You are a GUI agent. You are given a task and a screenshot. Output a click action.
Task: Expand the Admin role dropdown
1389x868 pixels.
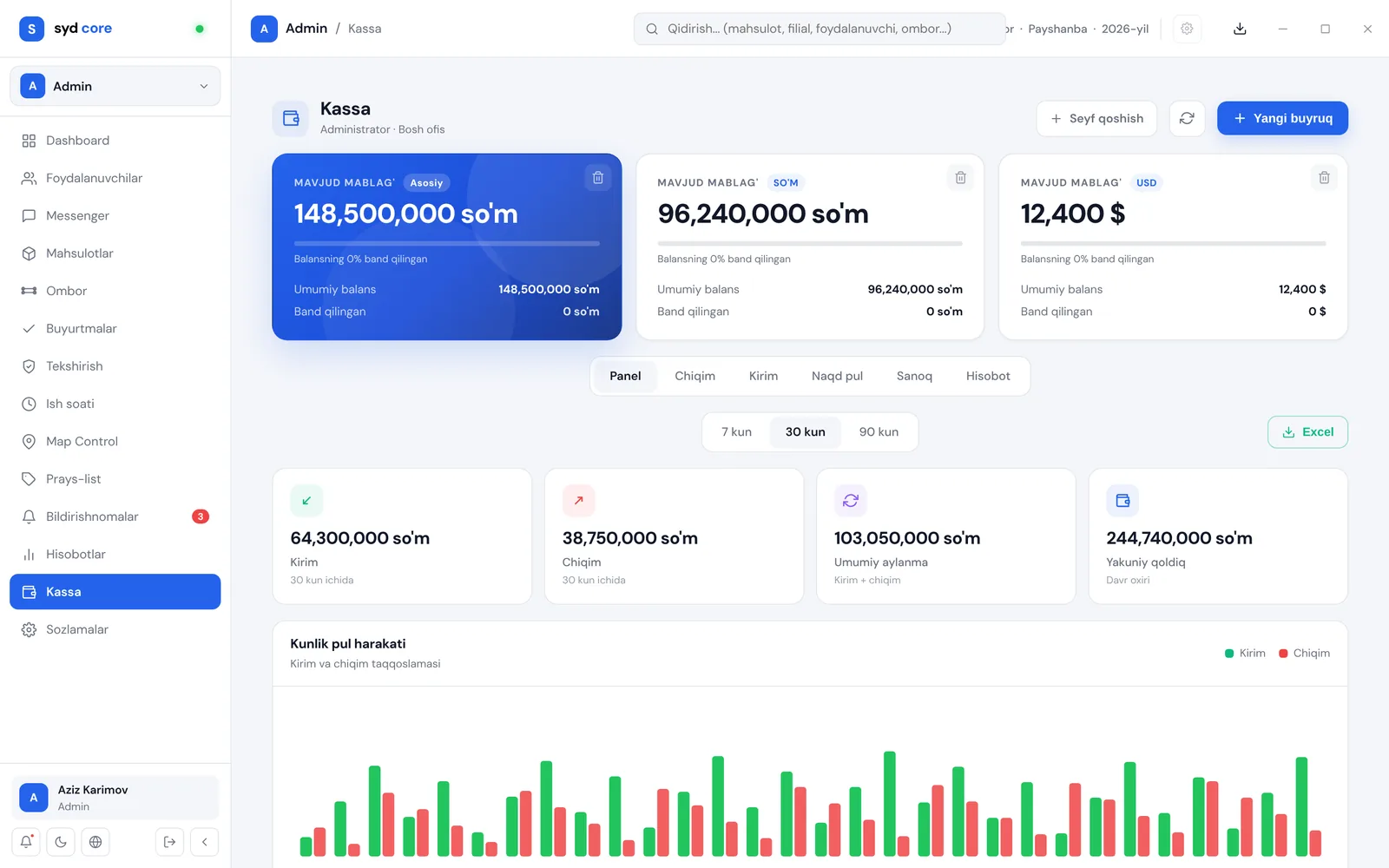[115, 86]
